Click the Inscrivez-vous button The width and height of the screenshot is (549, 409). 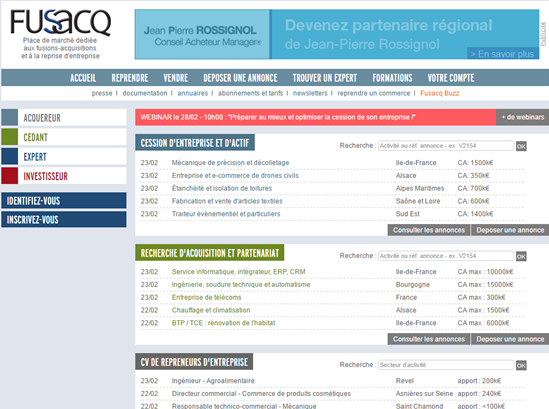(64, 220)
